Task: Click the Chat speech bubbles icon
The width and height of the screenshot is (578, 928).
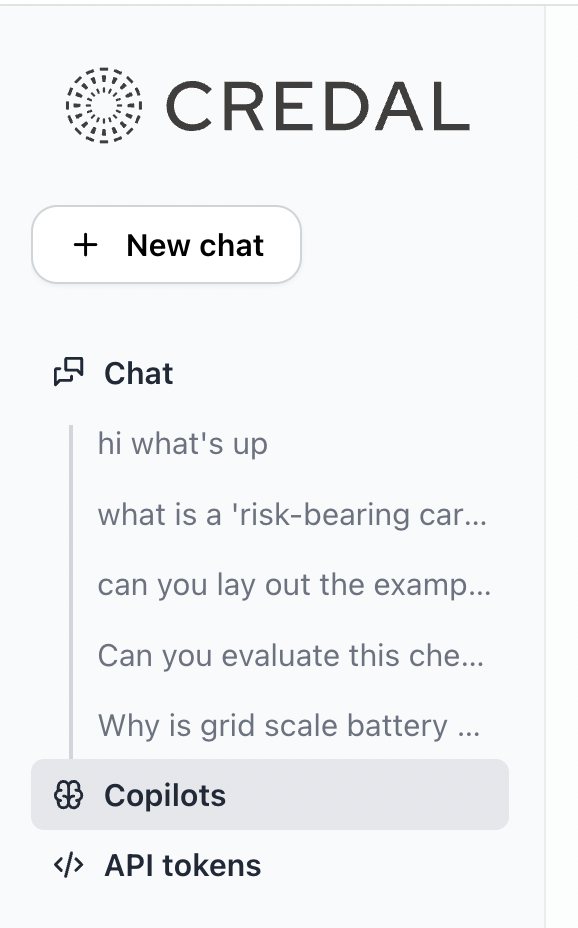Action: (x=69, y=372)
